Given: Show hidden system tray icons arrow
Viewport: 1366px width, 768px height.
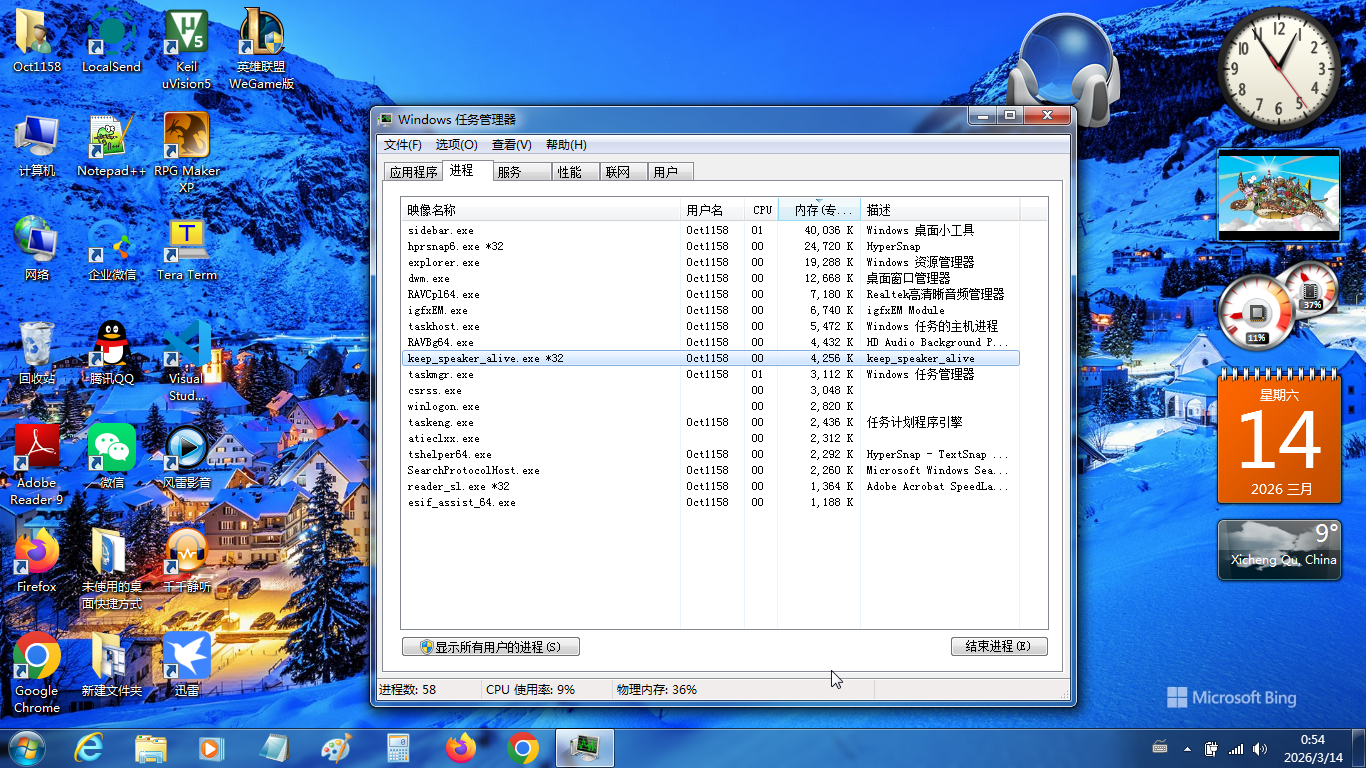Looking at the screenshot, I should point(1187,748).
